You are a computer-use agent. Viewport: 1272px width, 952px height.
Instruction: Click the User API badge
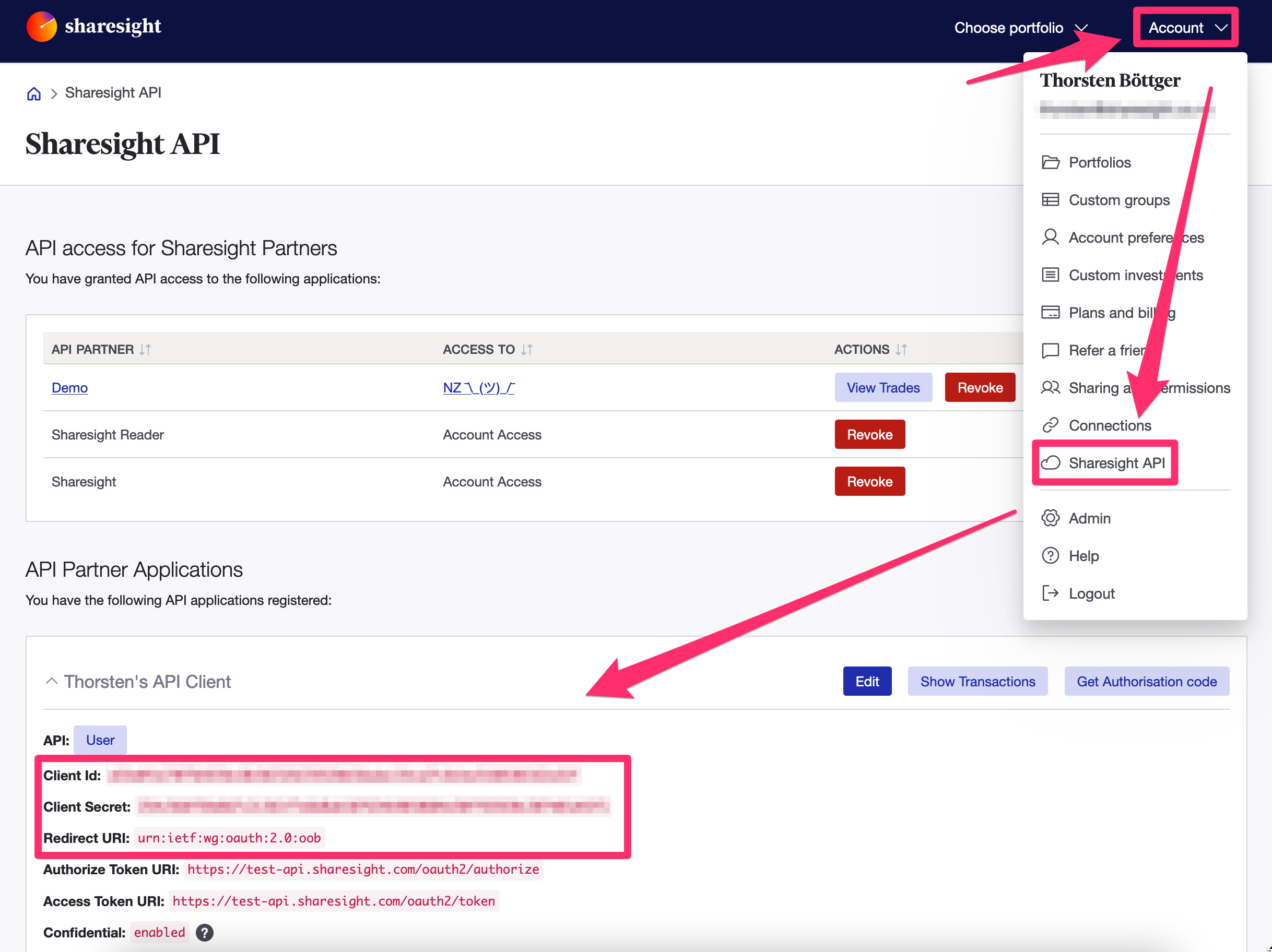click(x=100, y=741)
